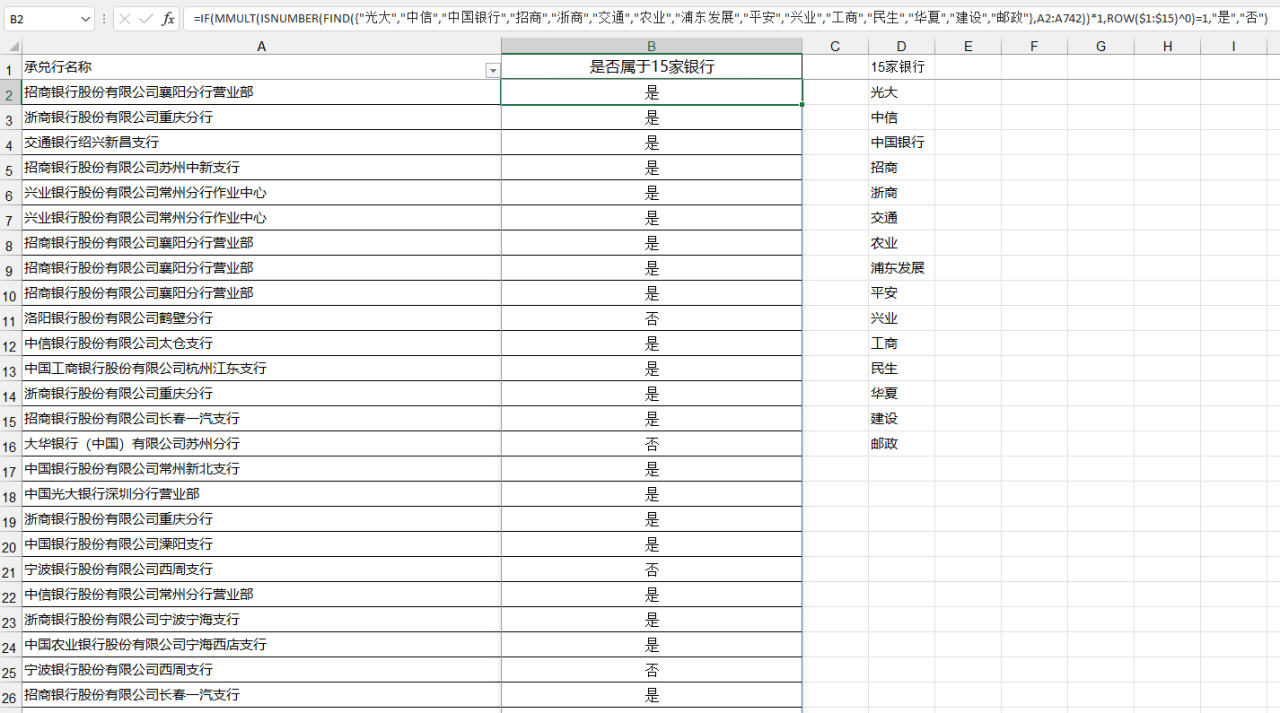Image resolution: width=1280 pixels, height=713 pixels.
Task: Click 农业 in the 15家银行 list
Action: tap(901, 242)
